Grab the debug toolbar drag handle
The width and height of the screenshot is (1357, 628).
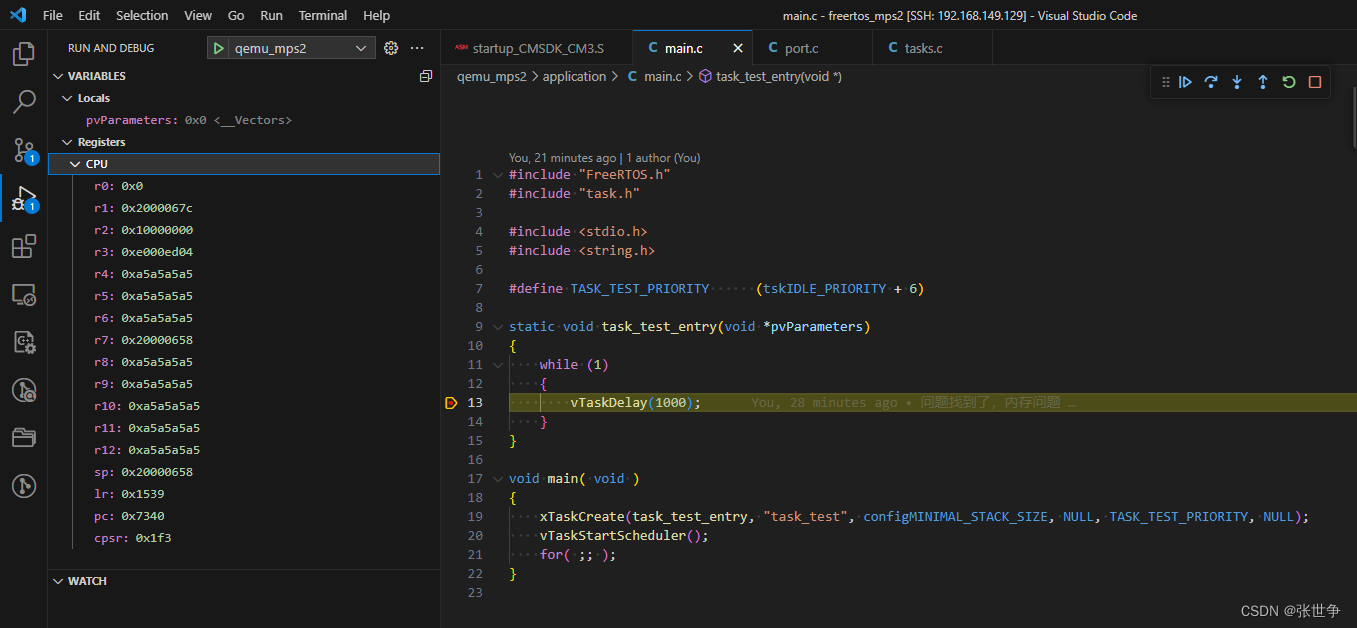point(1165,82)
